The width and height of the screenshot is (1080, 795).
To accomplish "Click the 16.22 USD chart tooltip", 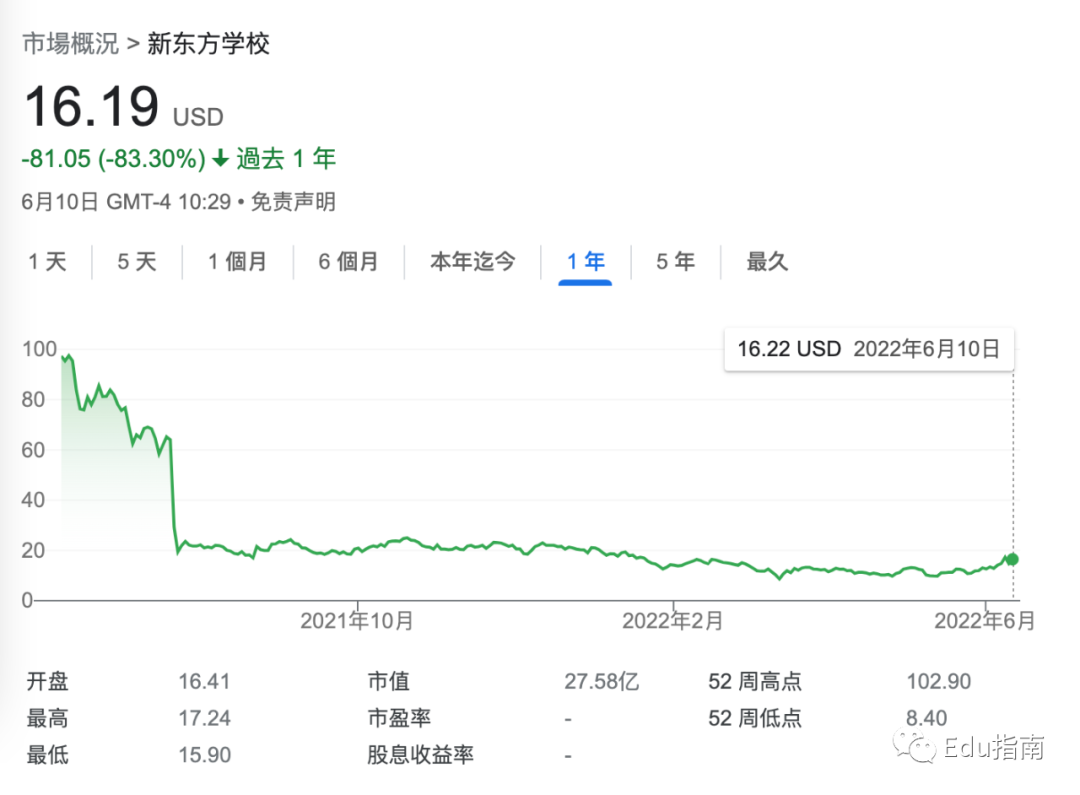I will [869, 349].
